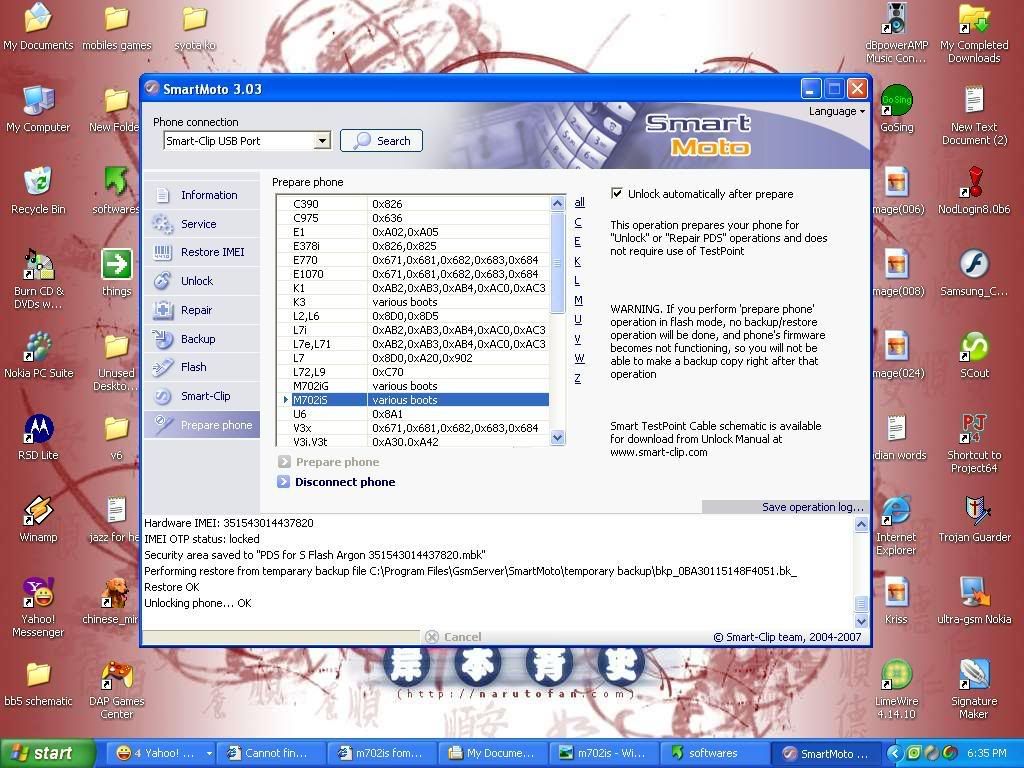Filter model list by letter Z
This screenshot has height=768, width=1024.
(577, 378)
